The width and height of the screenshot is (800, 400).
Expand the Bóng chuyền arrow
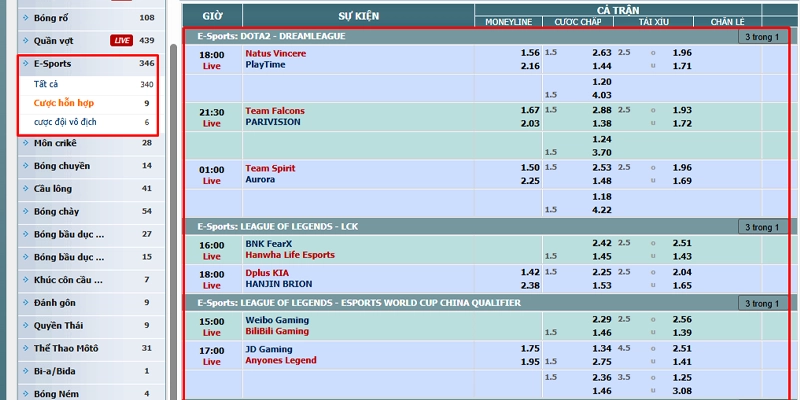[26, 166]
